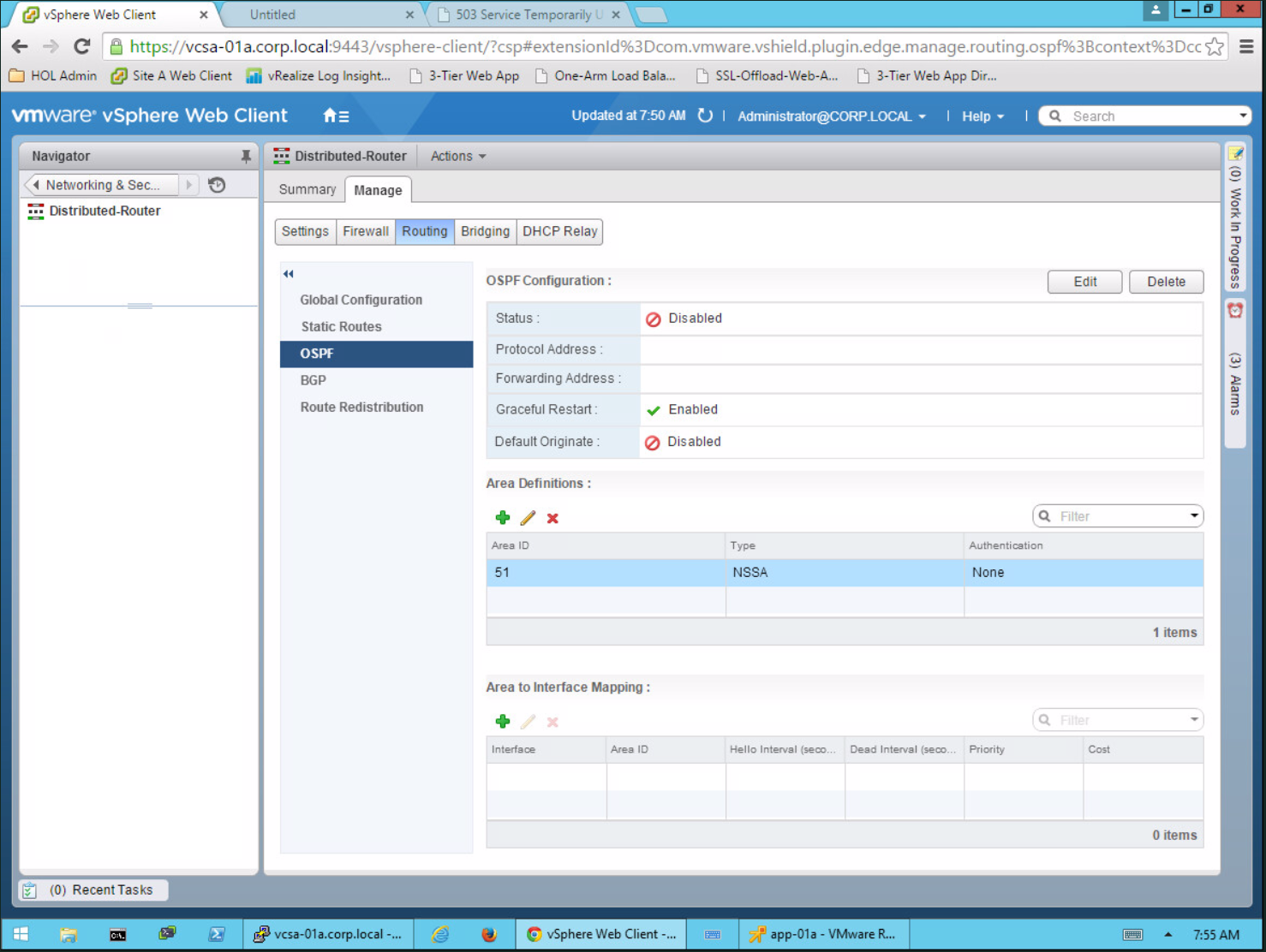The height and width of the screenshot is (952, 1266).
Task: Open interface mapping filter dropdown arrow
Action: coord(1194,720)
